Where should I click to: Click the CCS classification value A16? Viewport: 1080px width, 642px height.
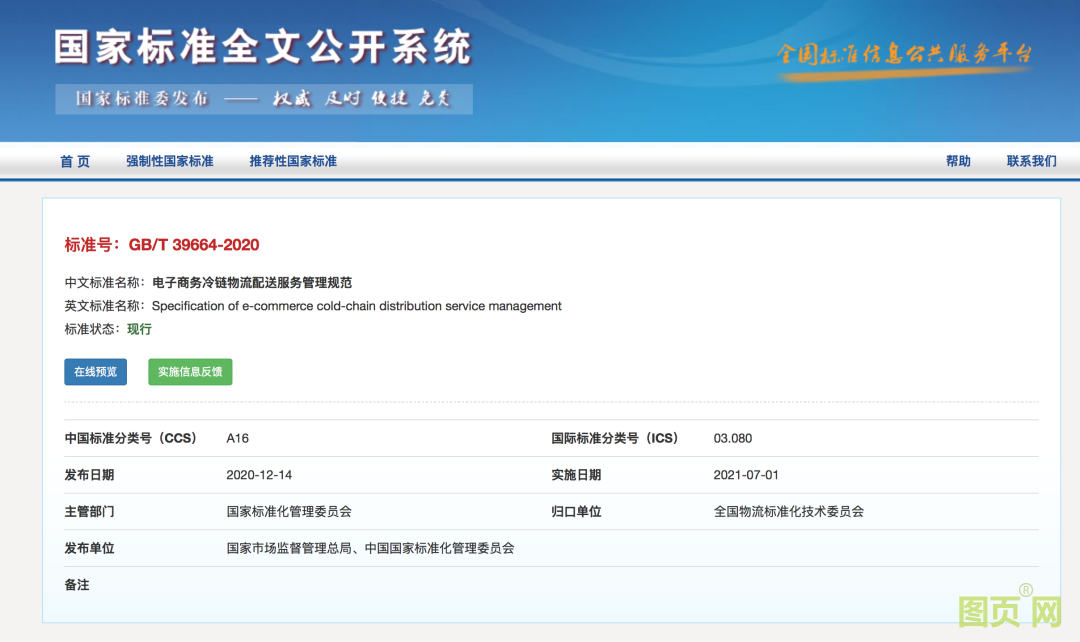coord(238,438)
